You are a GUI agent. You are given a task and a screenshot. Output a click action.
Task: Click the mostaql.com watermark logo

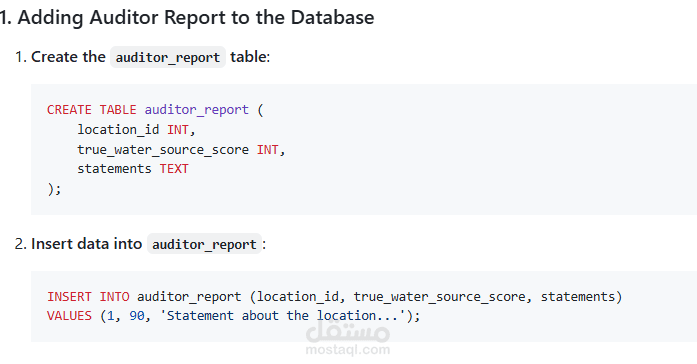(348, 339)
